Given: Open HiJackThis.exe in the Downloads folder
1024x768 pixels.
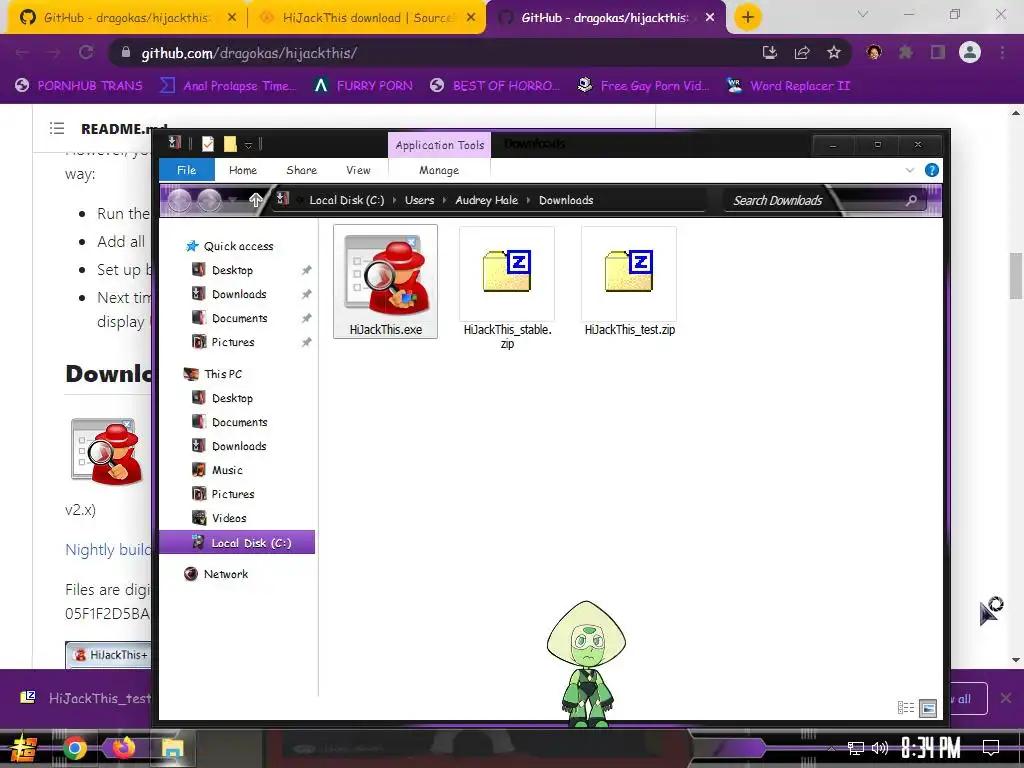Looking at the screenshot, I should (385, 281).
